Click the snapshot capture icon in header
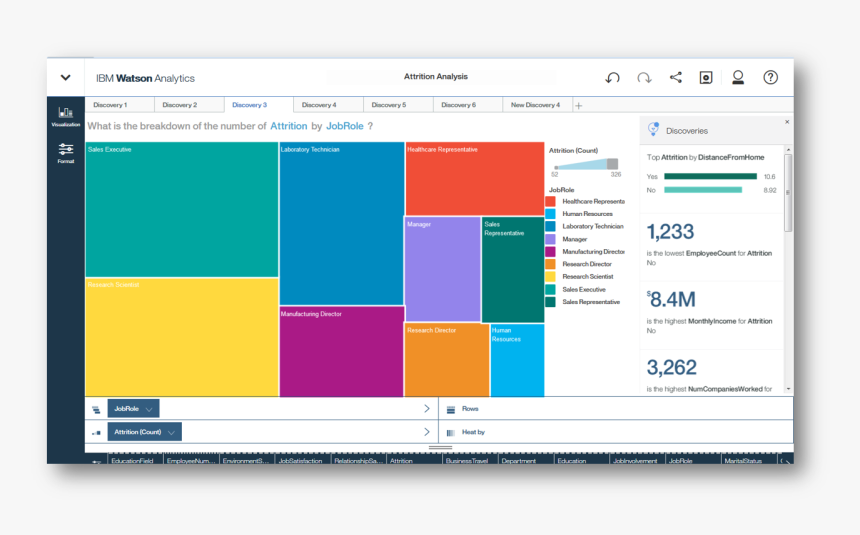 [x=706, y=78]
